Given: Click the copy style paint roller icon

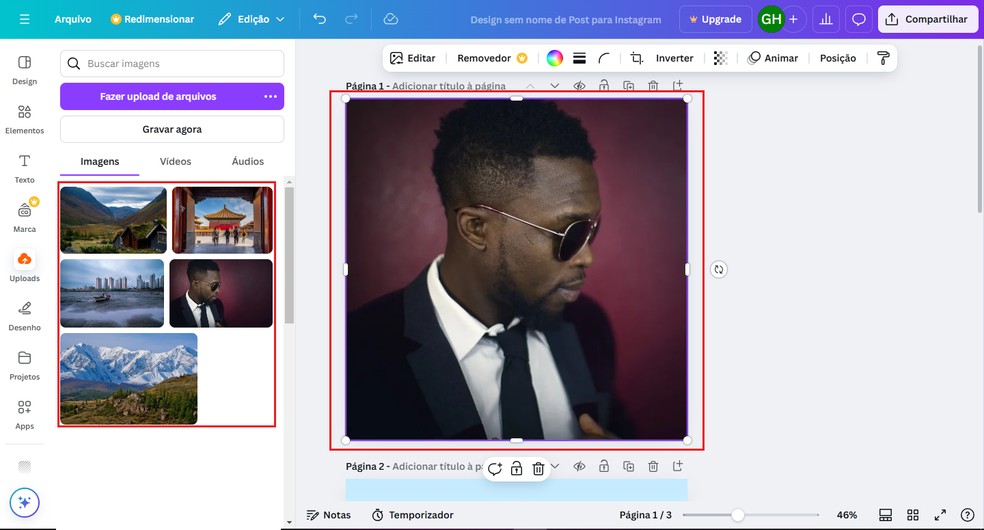Looking at the screenshot, I should (x=883, y=58).
